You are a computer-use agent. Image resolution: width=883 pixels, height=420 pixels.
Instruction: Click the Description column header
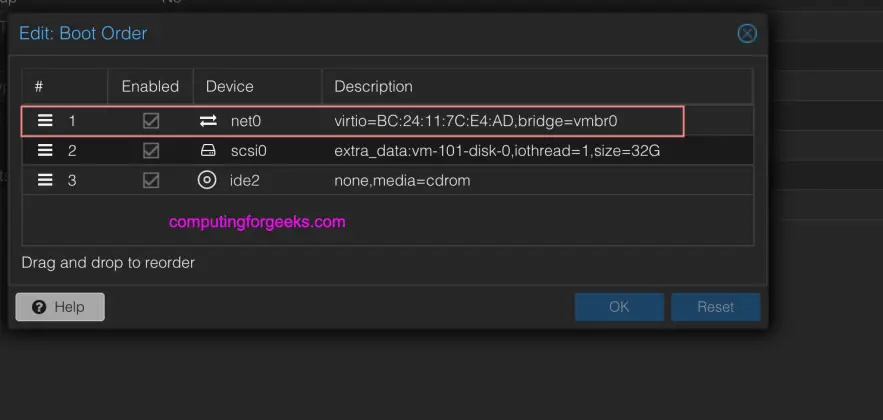click(x=373, y=87)
